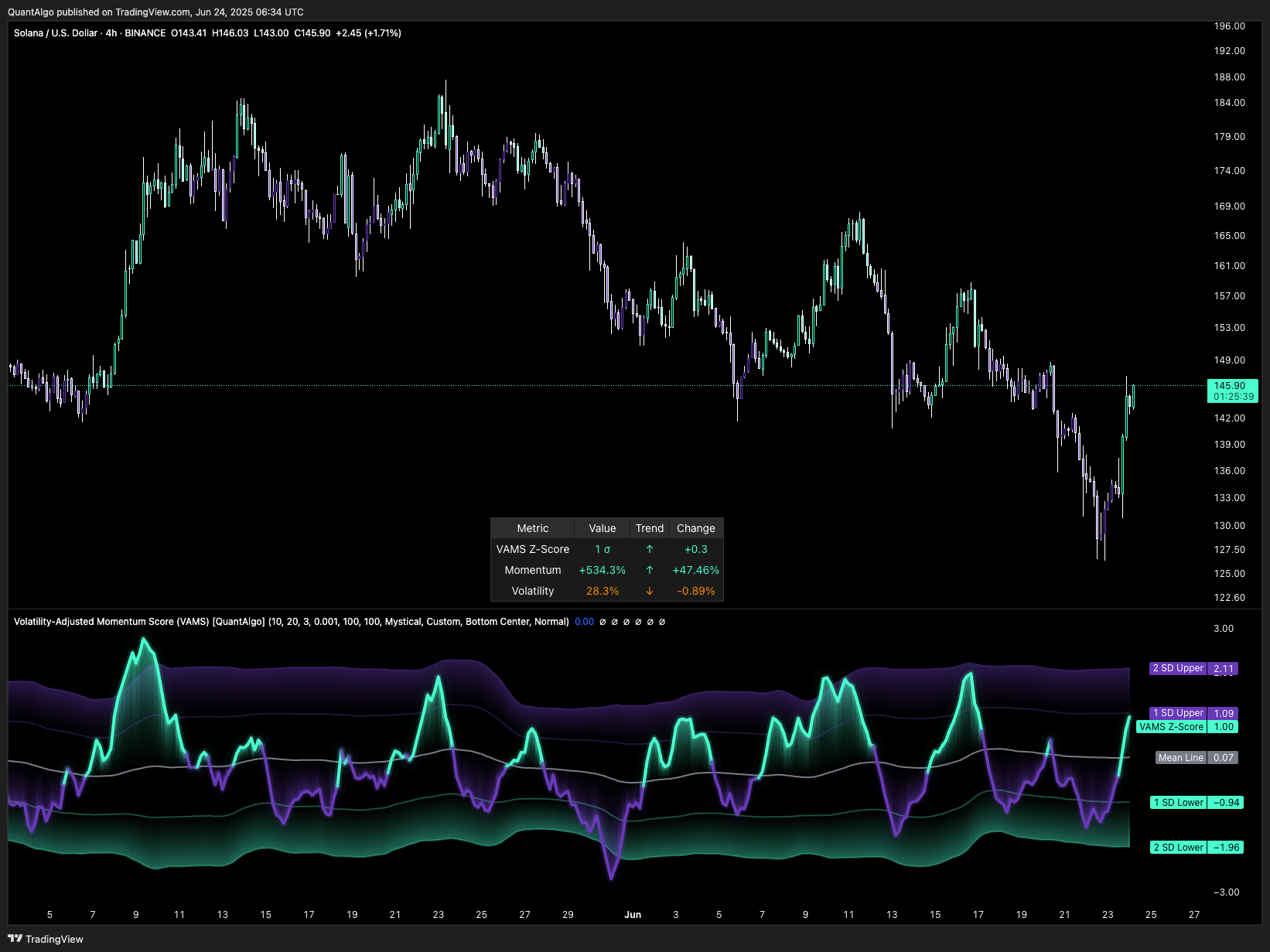Click the QuantAlgo published header text

click(155, 12)
